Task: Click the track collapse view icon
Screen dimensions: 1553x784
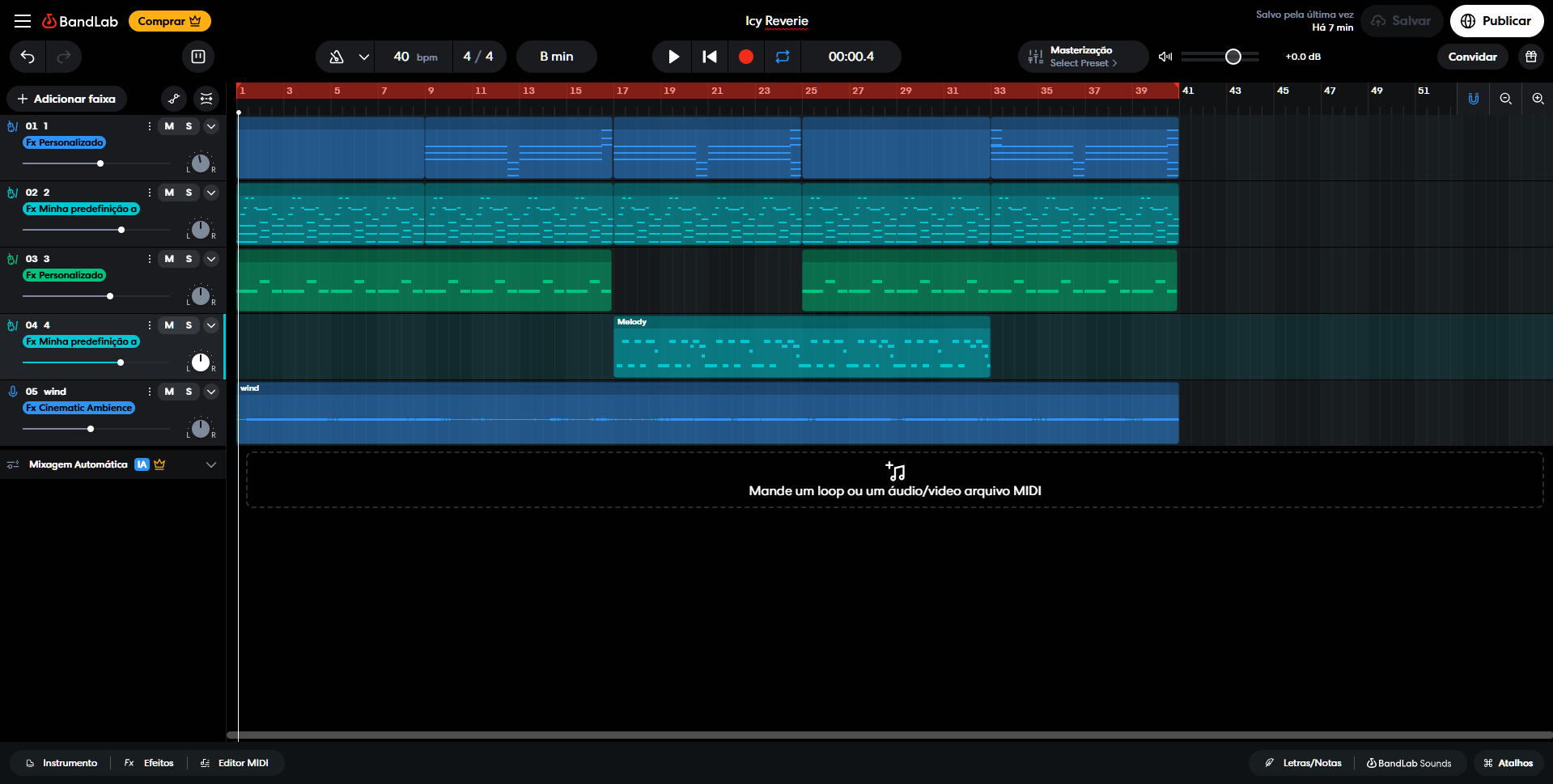Action: click(x=206, y=99)
